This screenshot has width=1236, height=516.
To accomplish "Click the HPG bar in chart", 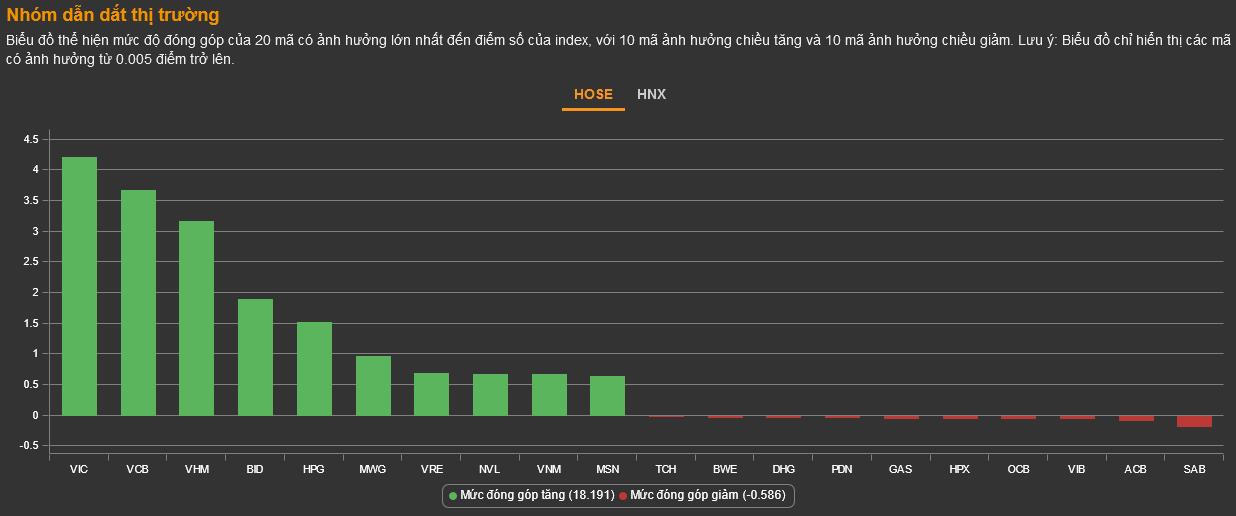I will pyautogui.click(x=314, y=368).
